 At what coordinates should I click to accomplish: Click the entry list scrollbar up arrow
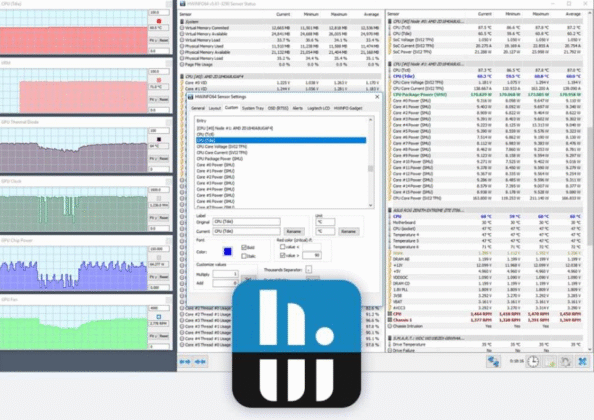coord(370,120)
